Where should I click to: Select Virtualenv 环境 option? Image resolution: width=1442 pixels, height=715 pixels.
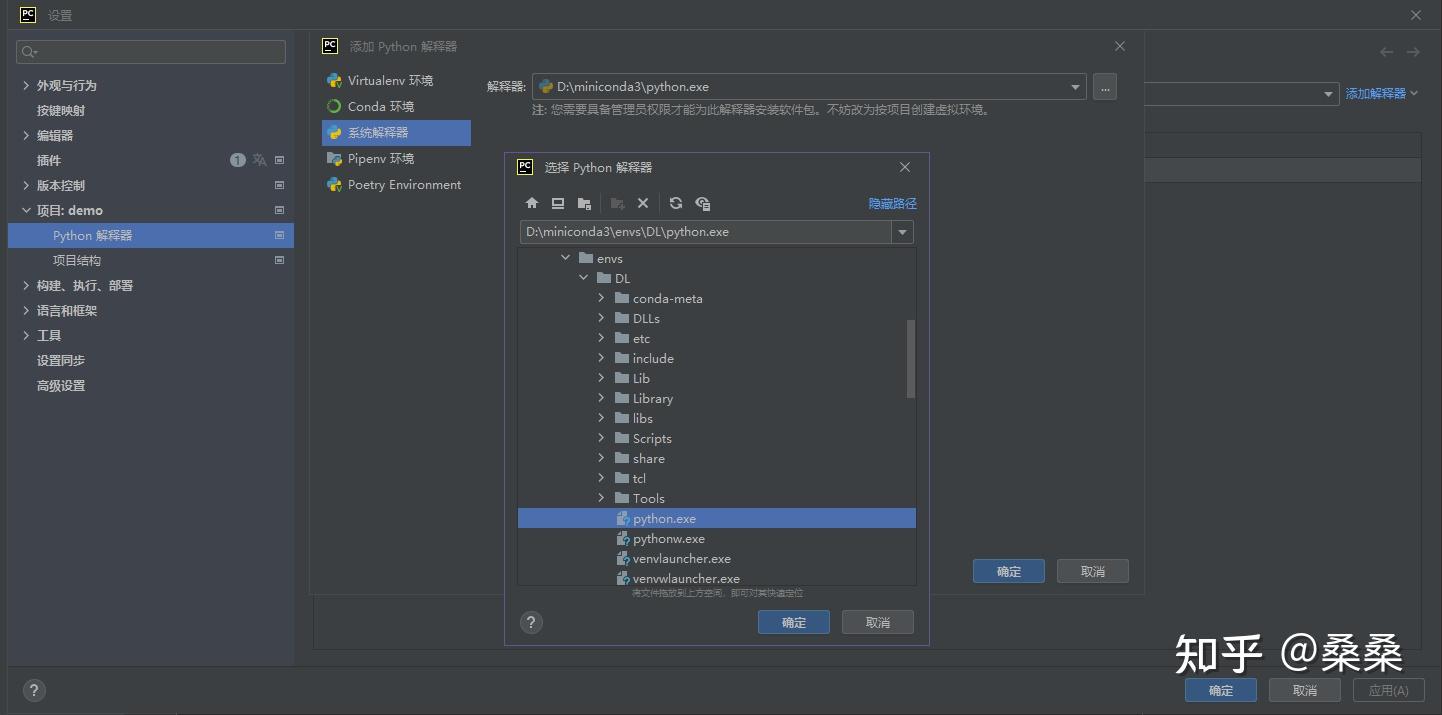tap(396, 80)
